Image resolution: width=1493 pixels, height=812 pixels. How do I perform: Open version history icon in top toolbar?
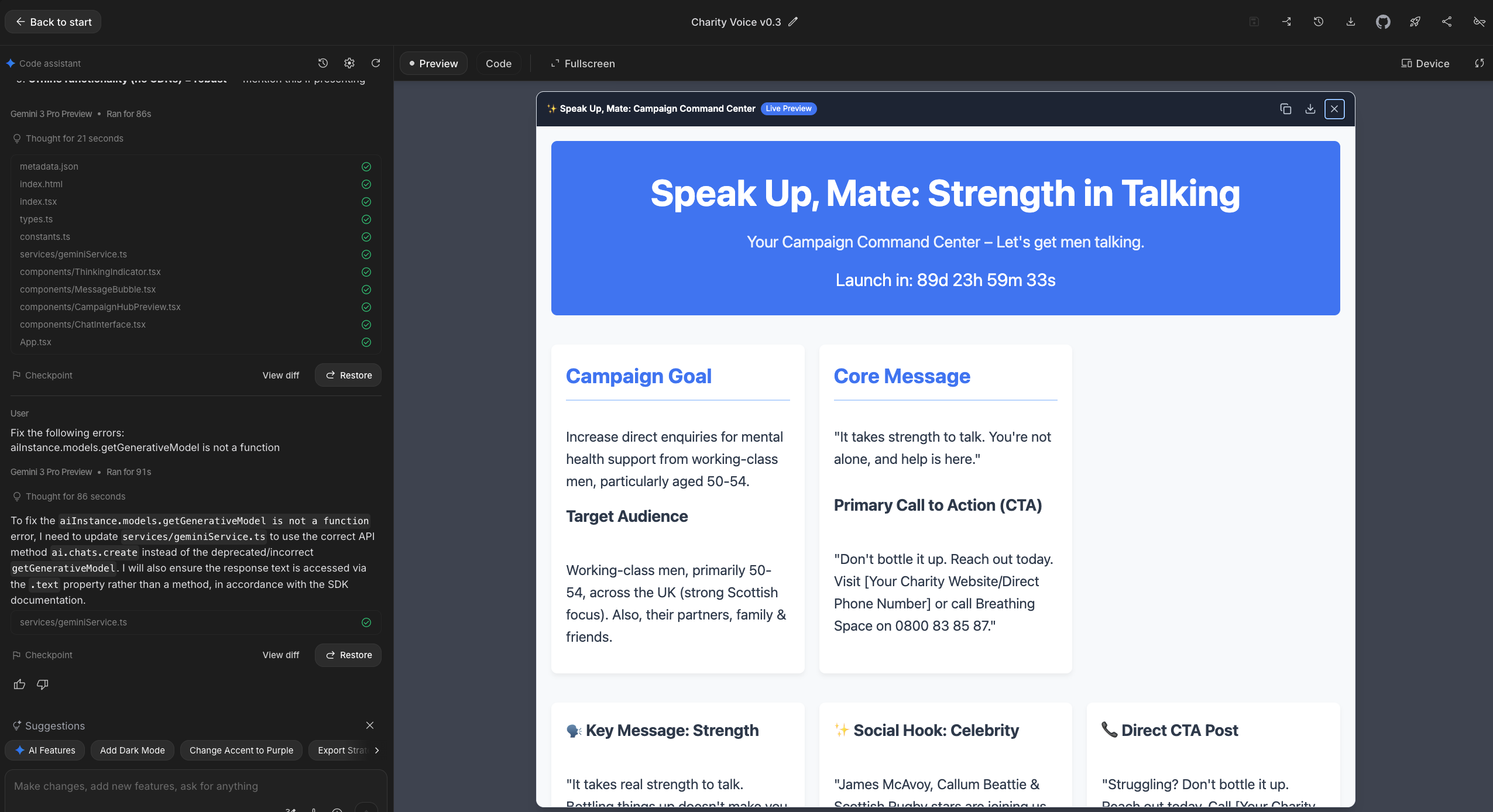1318,22
